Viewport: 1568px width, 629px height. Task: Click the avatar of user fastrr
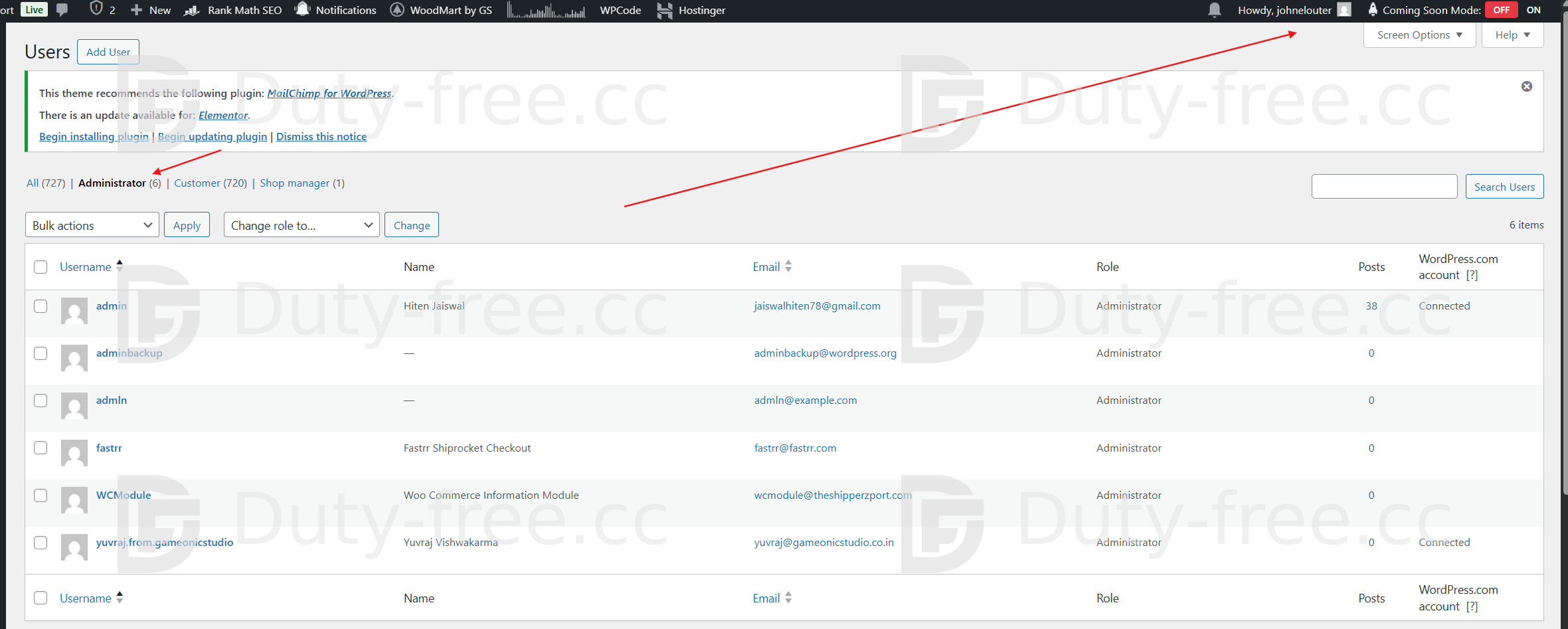[74, 453]
